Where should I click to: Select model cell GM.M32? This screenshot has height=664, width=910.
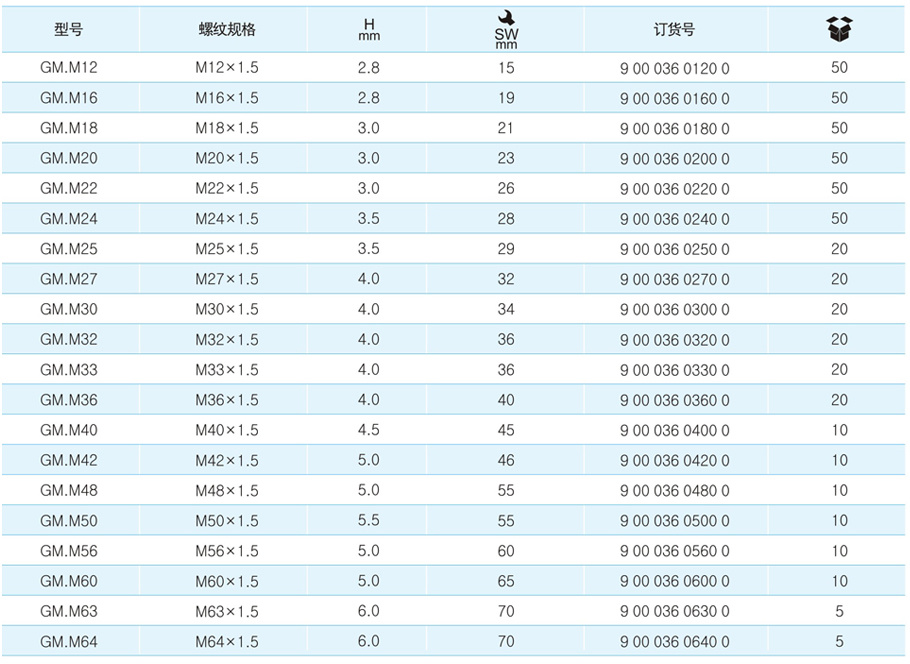(68, 340)
